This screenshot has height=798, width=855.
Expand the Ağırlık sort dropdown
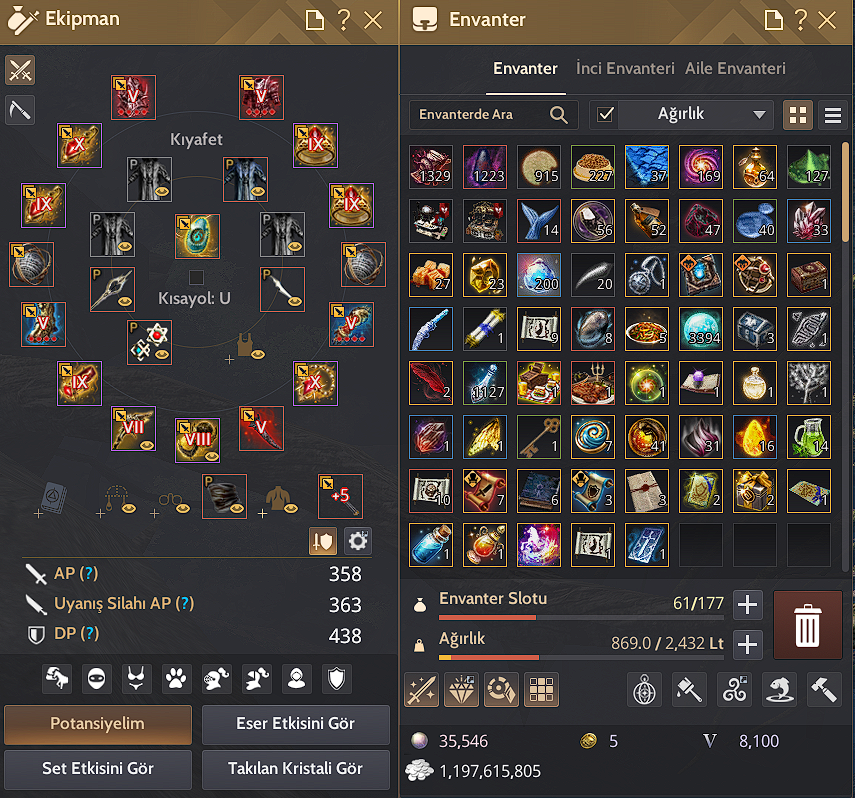758,115
